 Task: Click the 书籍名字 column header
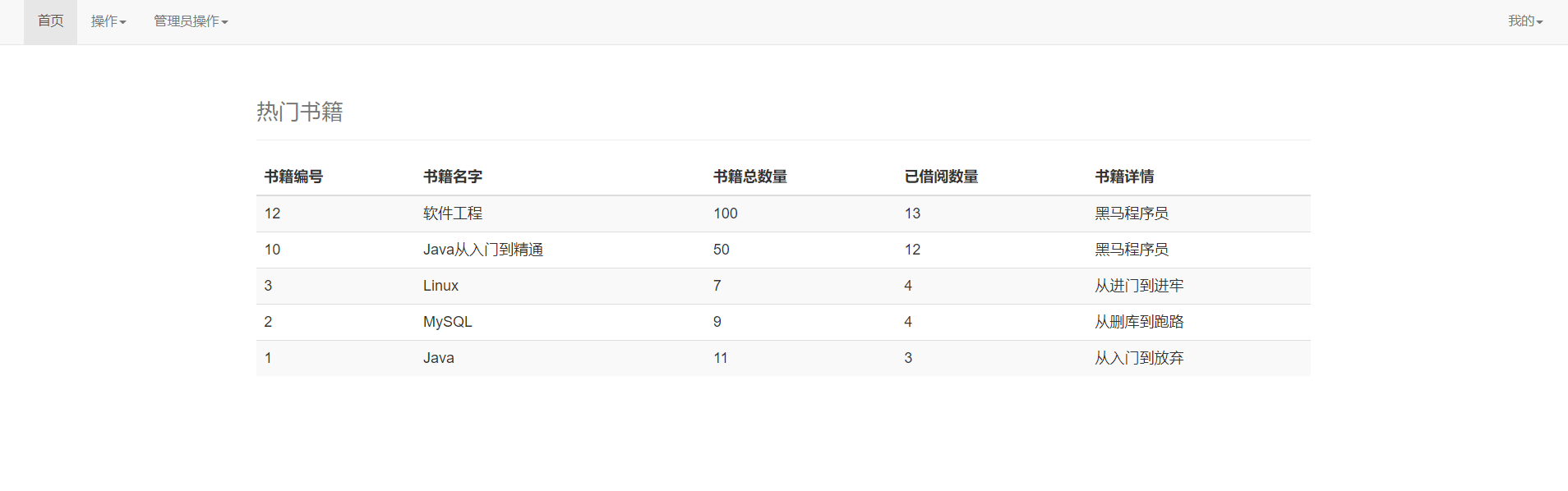coord(453,177)
